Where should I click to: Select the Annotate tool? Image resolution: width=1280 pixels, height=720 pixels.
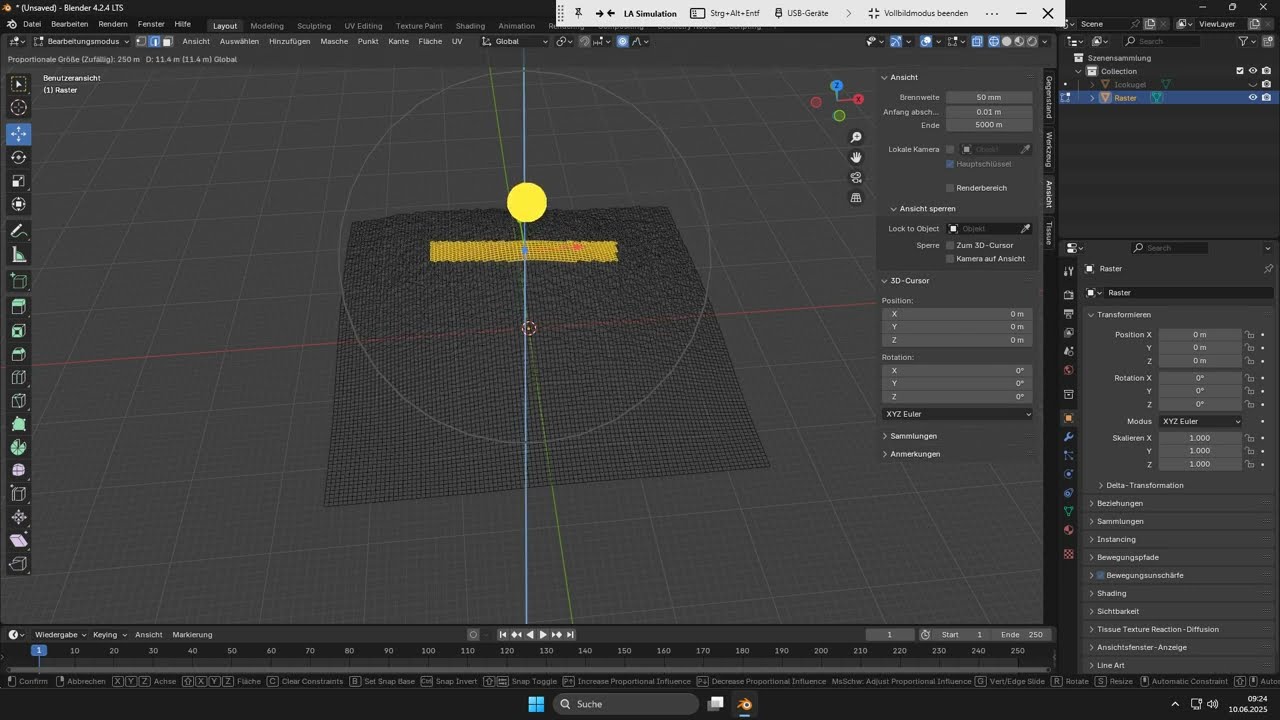tap(19, 231)
